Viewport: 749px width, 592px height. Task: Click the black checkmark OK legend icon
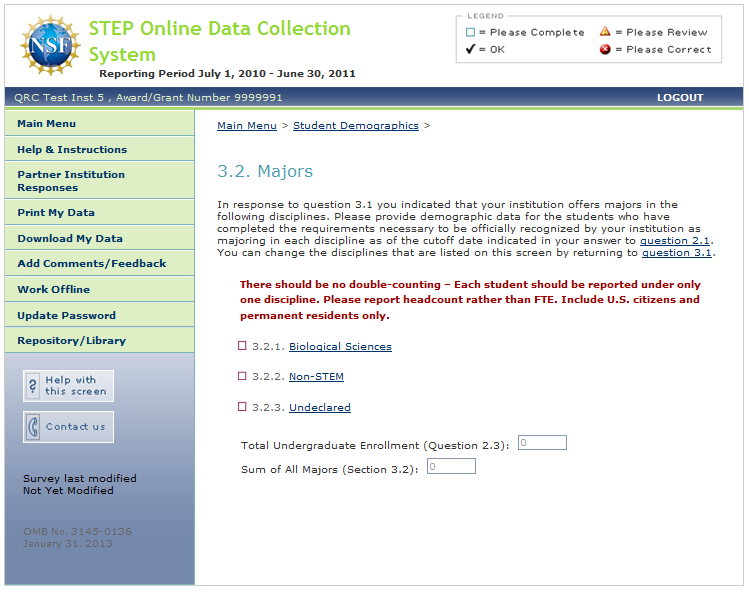pyautogui.click(x=470, y=49)
